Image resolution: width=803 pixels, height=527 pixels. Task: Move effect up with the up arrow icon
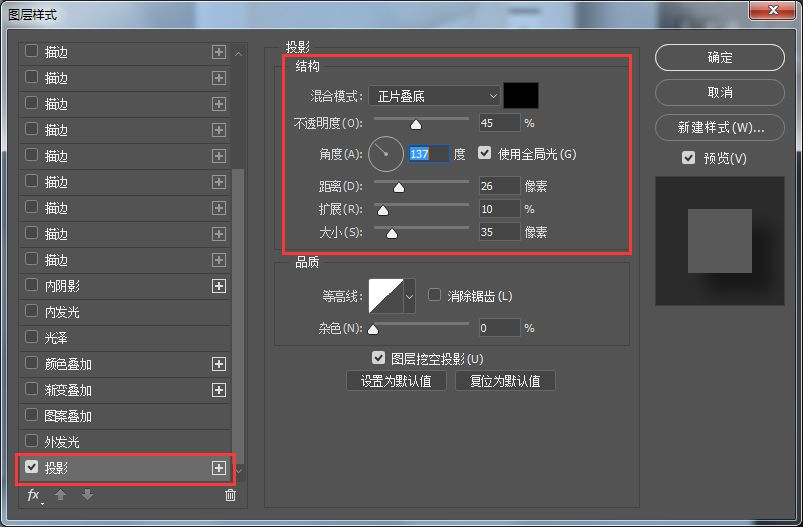point(60,495)
